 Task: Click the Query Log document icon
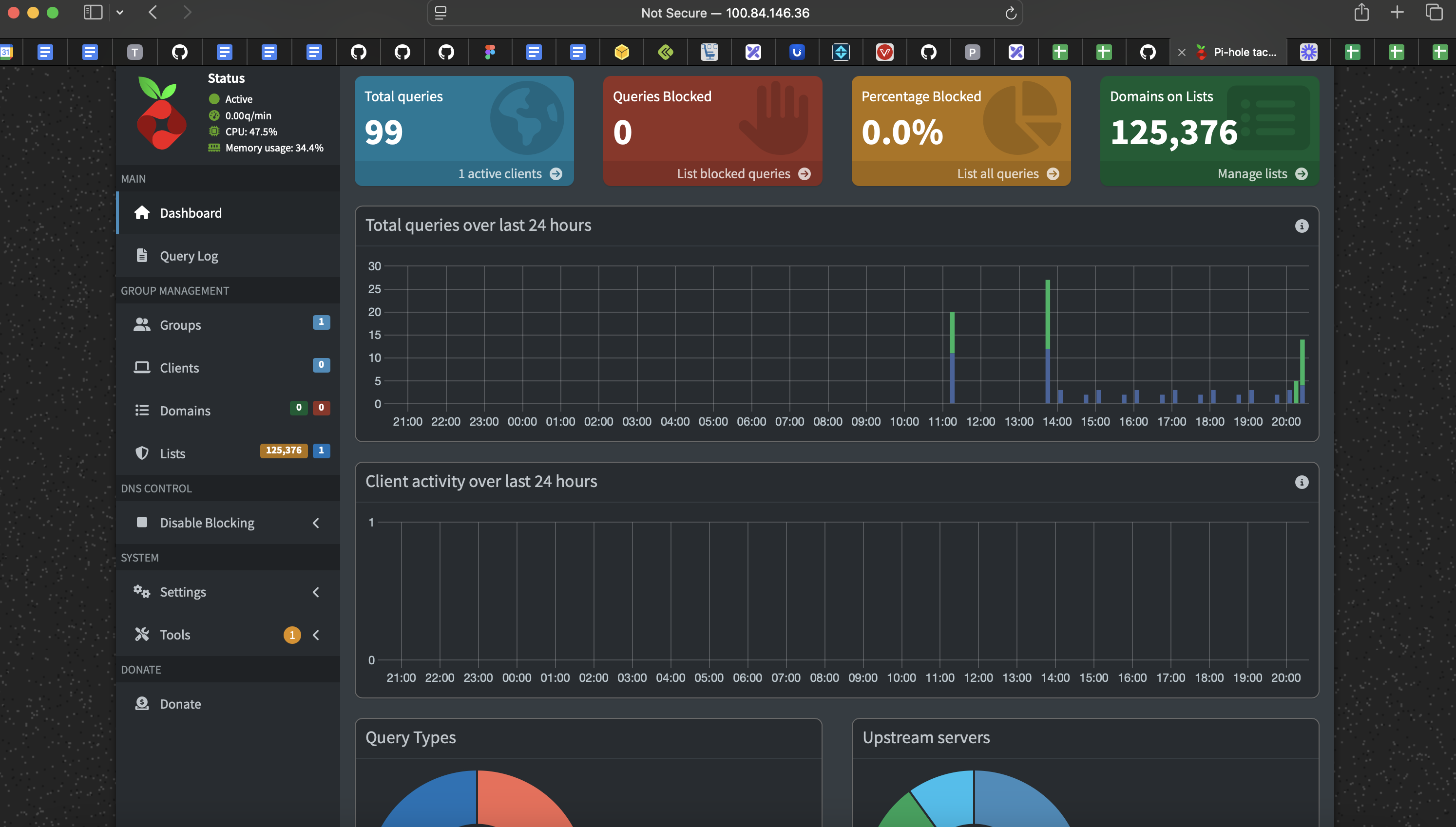(x=142, y=256)
